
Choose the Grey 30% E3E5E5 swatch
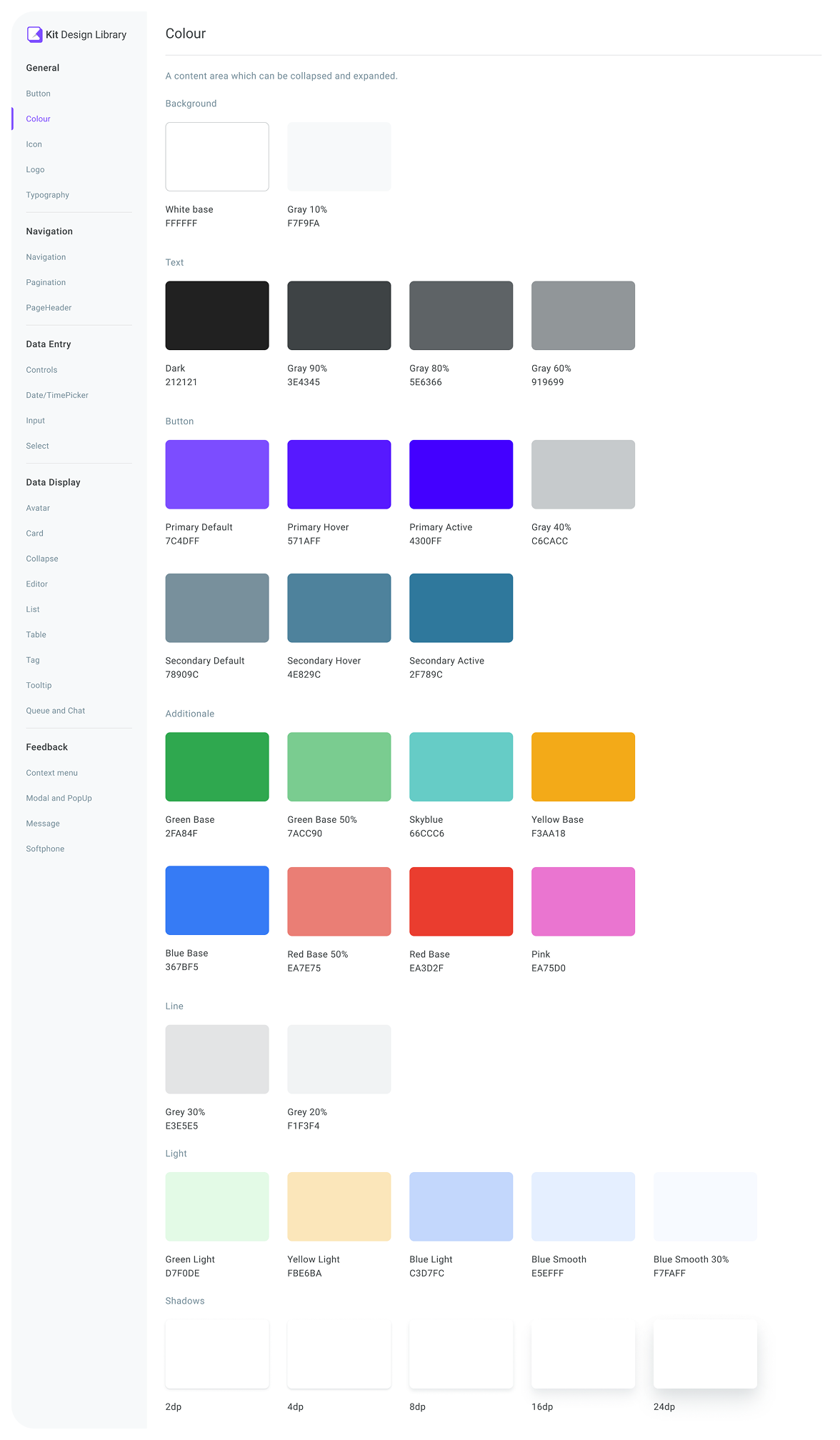[x=217, y=1059]
